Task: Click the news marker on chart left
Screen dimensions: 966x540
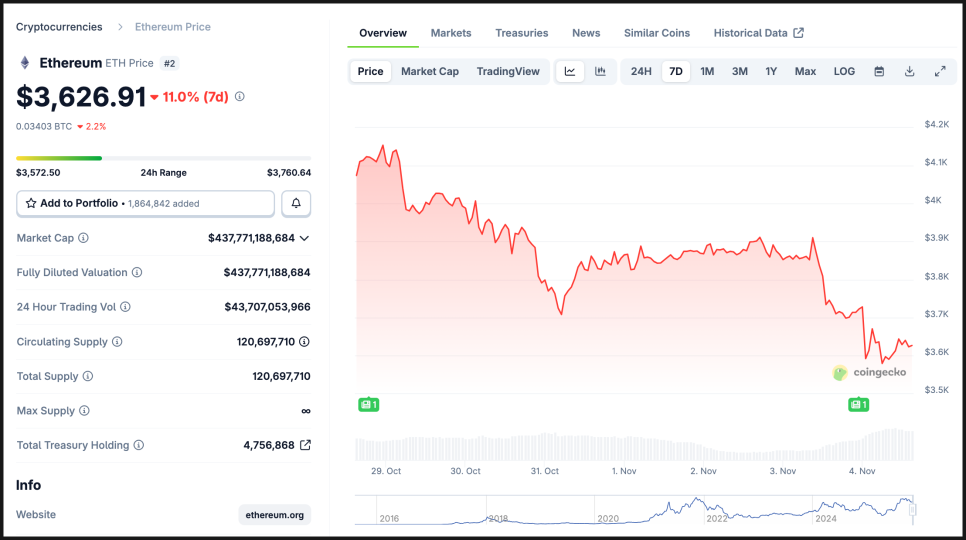Action: (x=368, y=404)
